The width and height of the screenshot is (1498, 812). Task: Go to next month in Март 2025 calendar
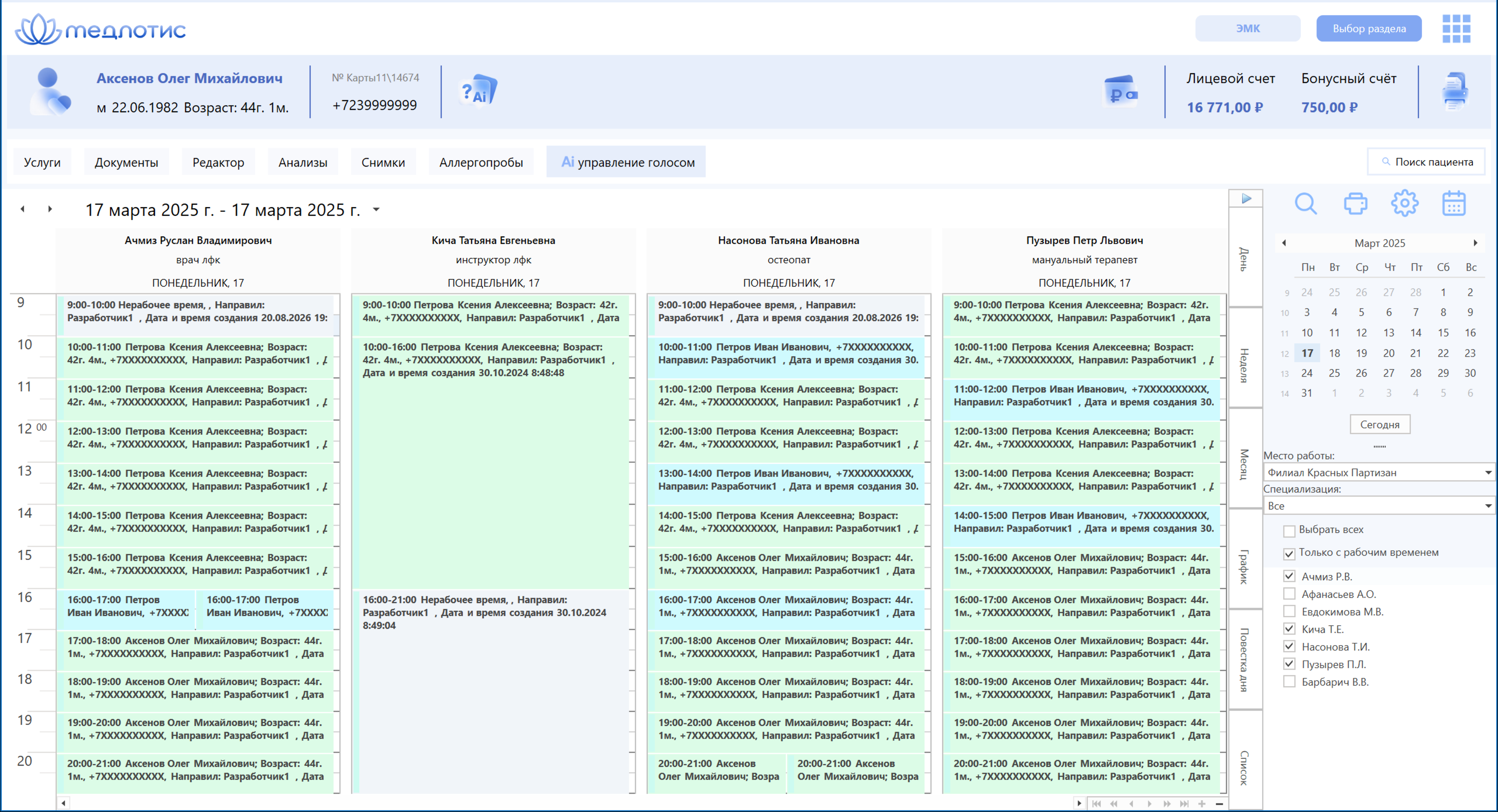point(1475,243)
